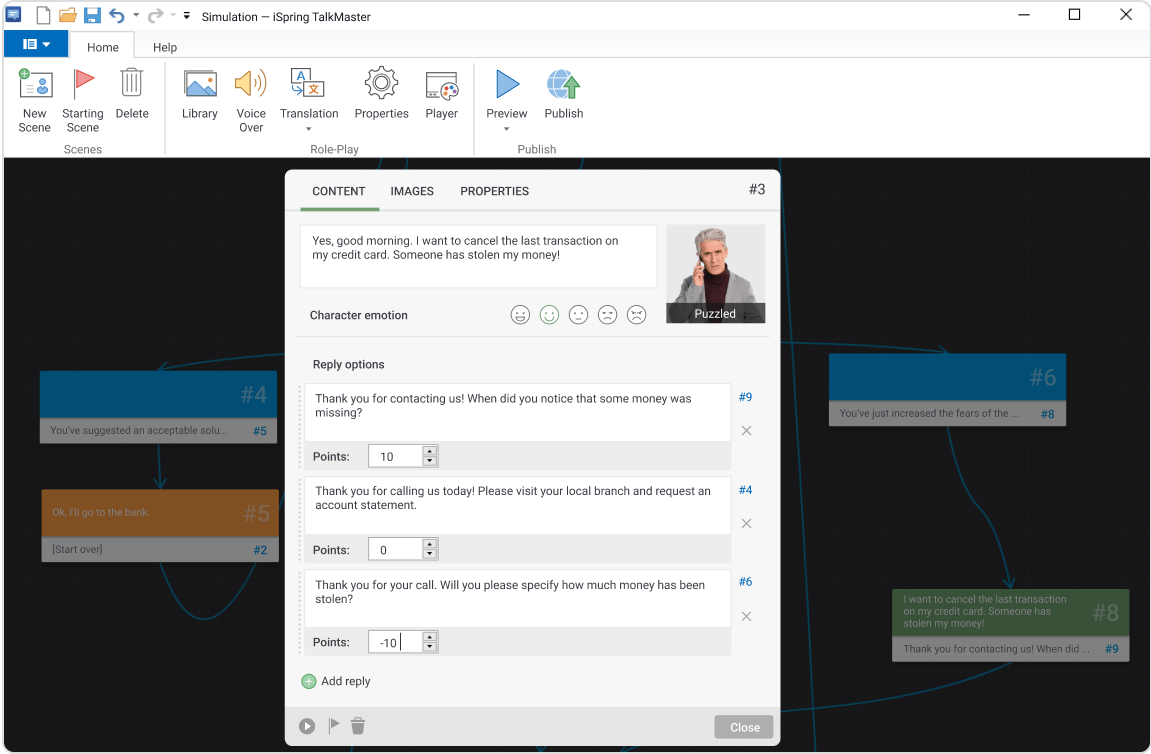Create a New Scene

34,97
